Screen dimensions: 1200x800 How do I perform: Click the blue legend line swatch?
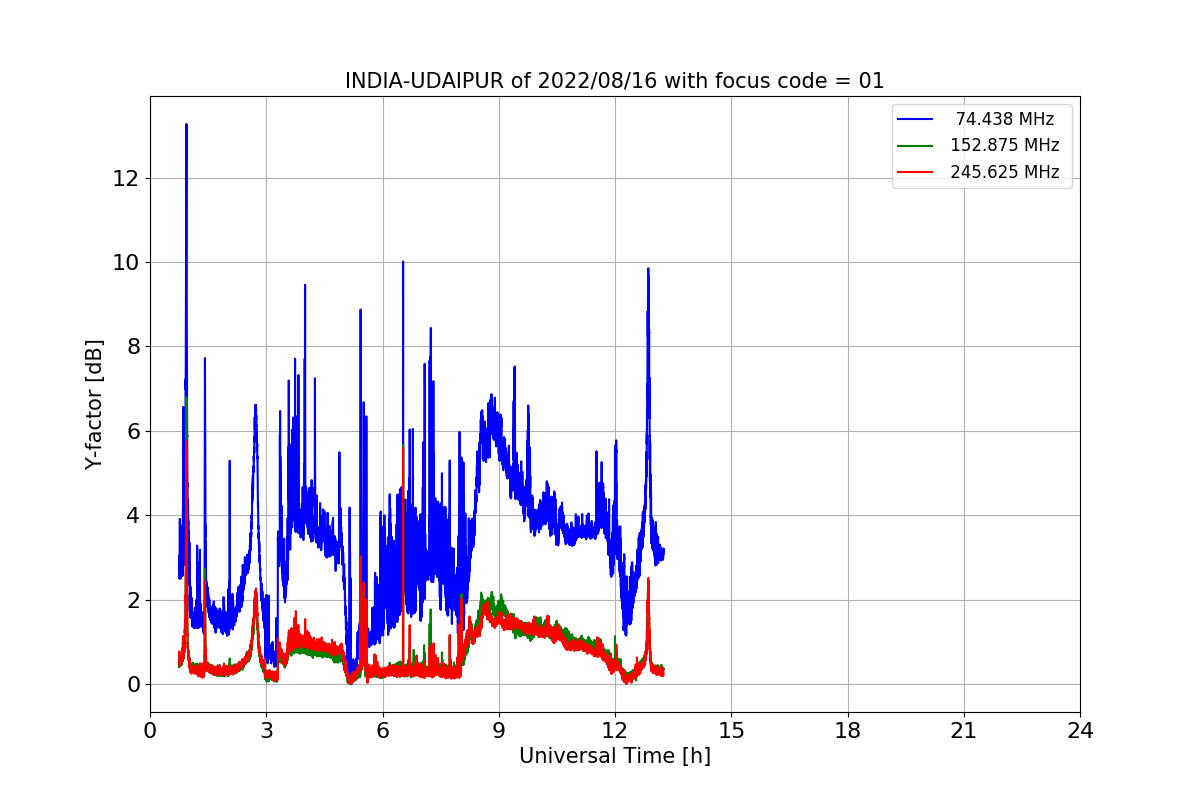pyautogui.click(x=915, y=119)
